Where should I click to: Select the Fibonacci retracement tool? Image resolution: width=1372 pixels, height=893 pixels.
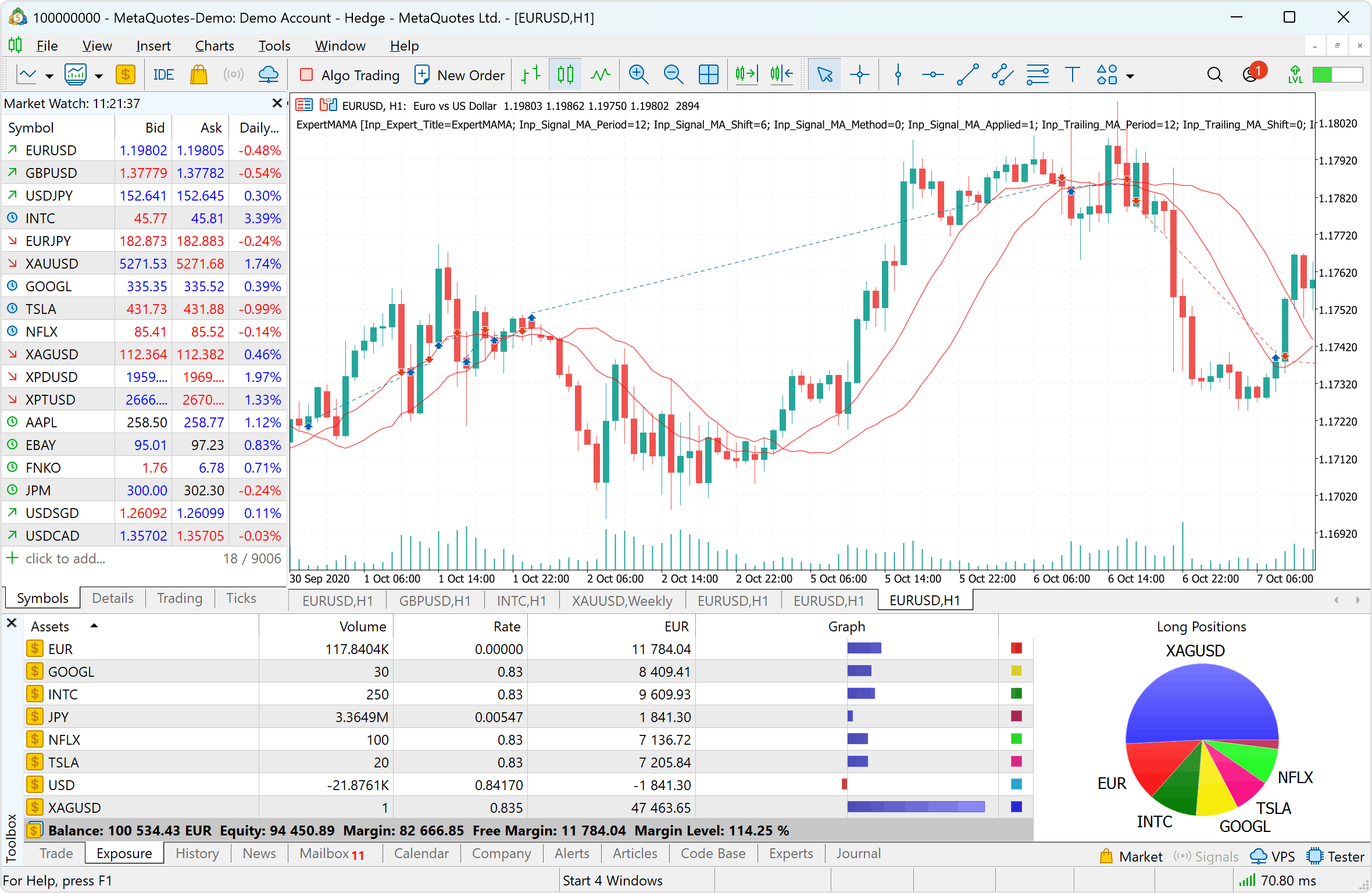1037,75
